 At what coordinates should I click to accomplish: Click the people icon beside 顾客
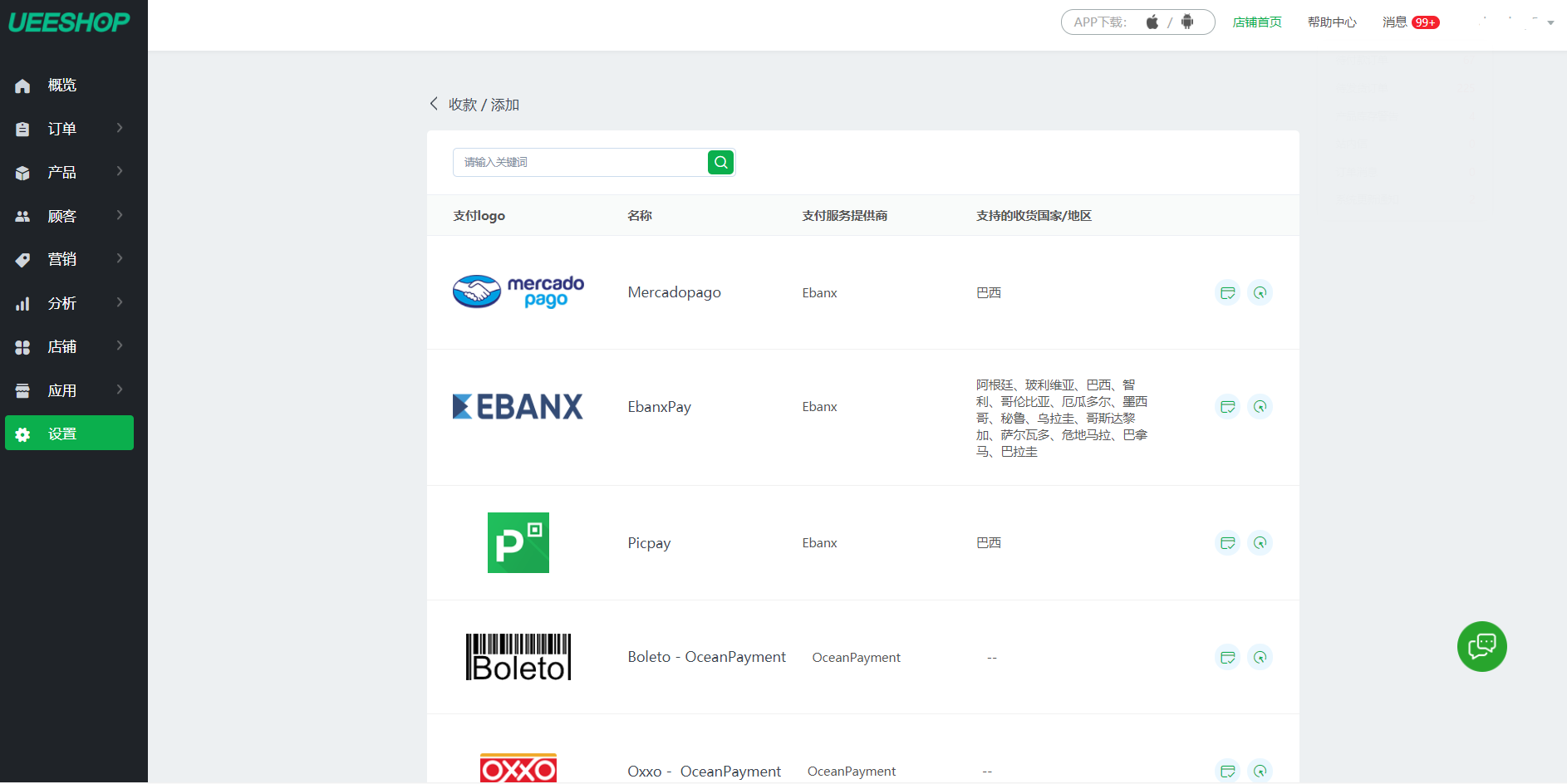click(x=22, y=216)
